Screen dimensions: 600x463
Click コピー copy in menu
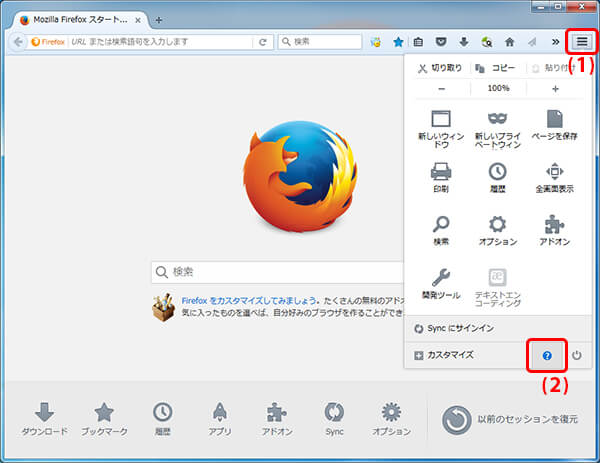(x=496, y=68)
